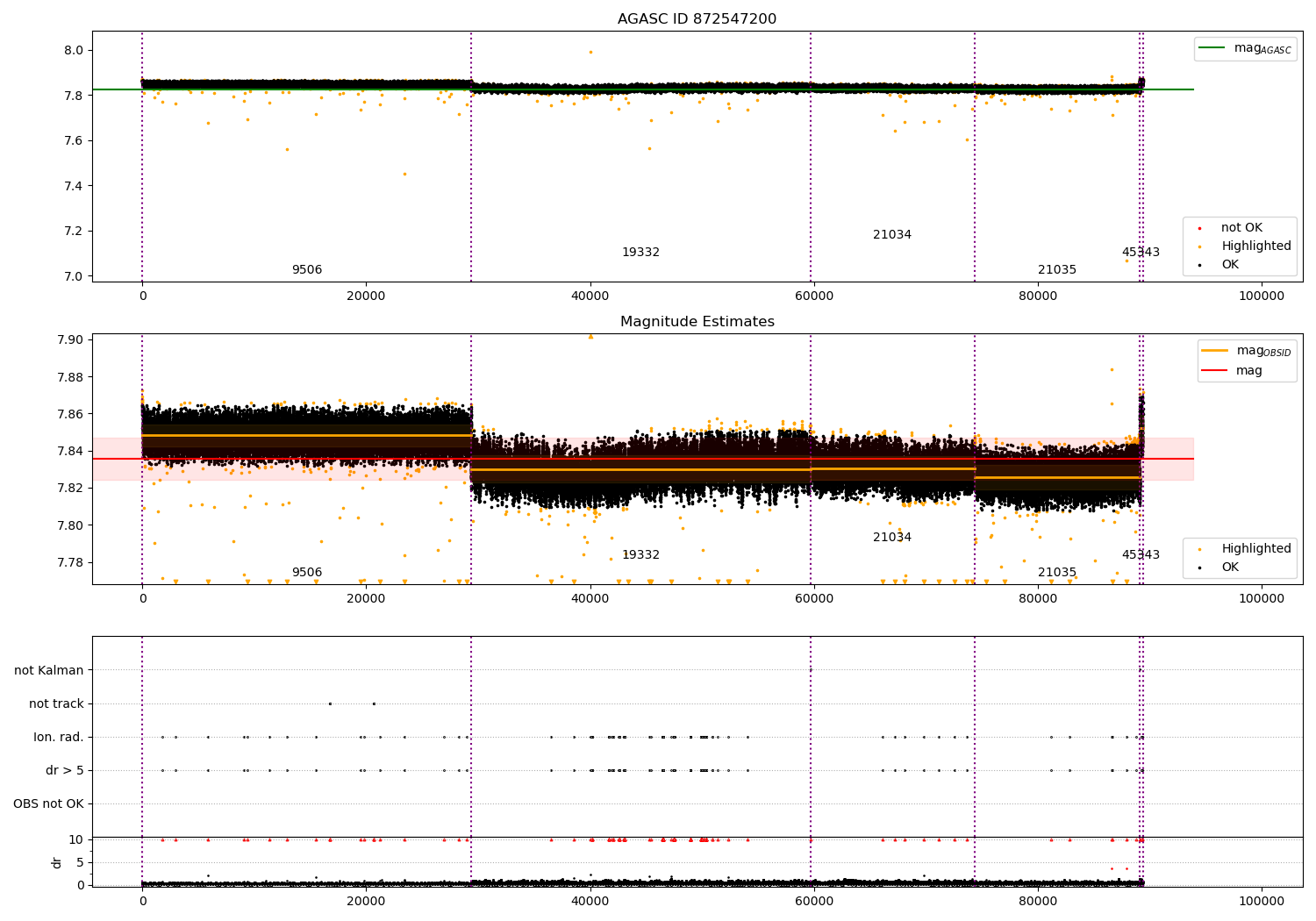
Task: Click the '21035' obsid label in middle plot
Action: pos(1057,573)
